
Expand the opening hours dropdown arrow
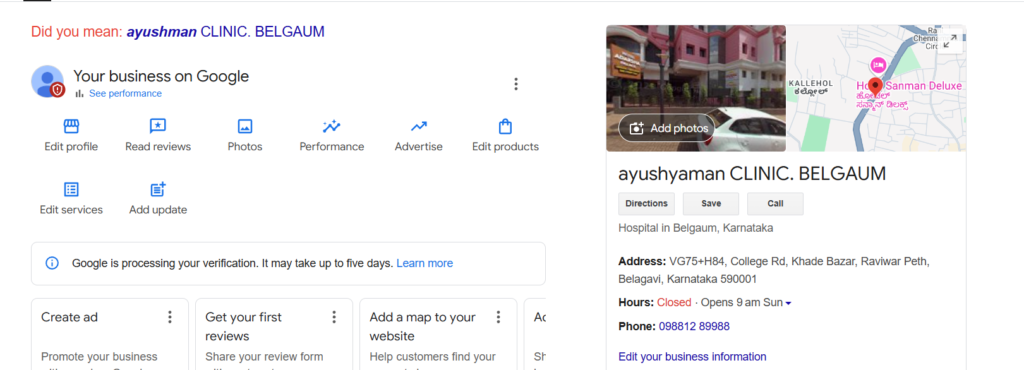pyautogui.click(x=788, y=303)
